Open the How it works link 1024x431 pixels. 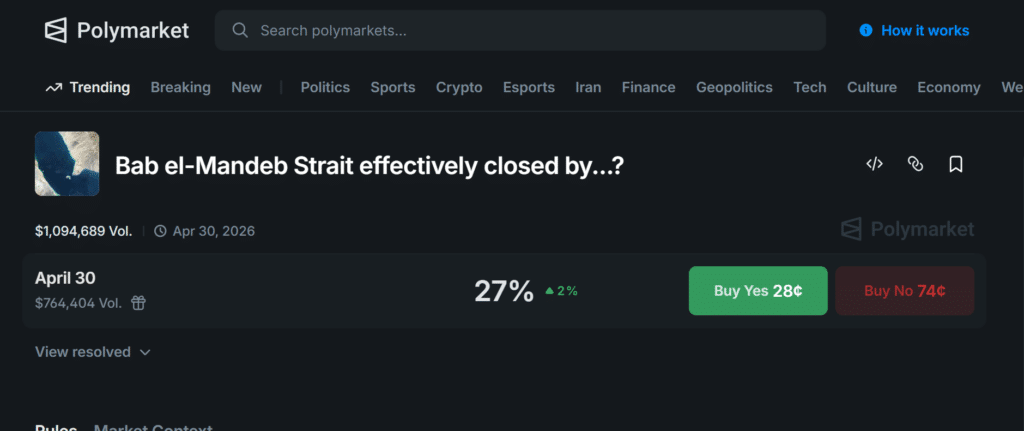coord(924,31)
